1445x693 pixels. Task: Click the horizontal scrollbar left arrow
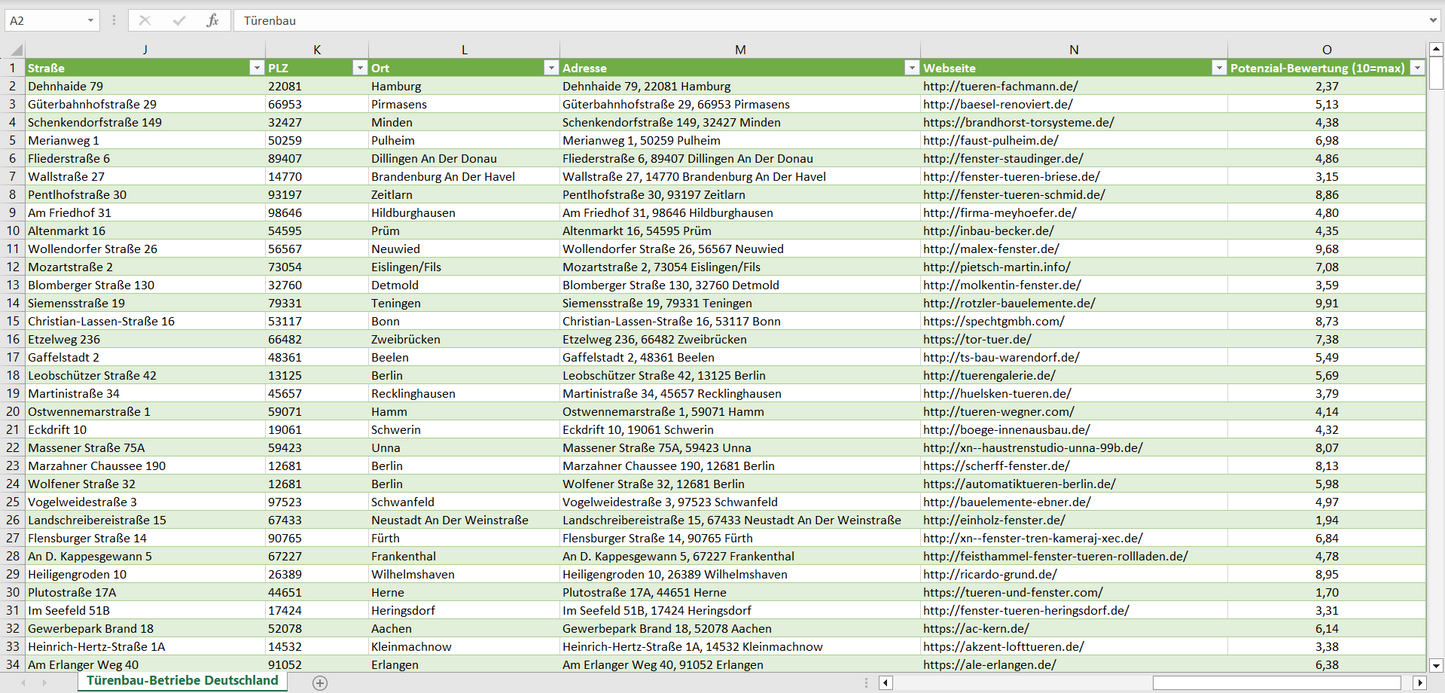(885, 683)
